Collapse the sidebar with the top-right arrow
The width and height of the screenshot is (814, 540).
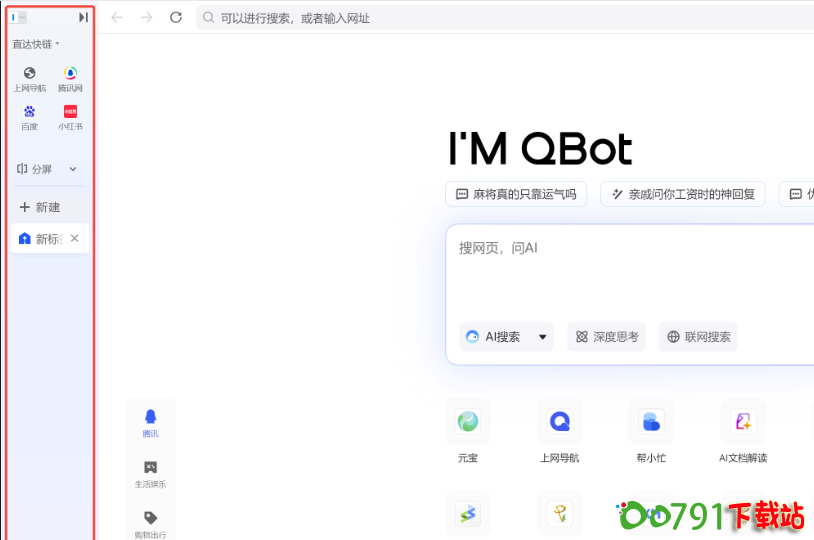click(x=83, y=17)
